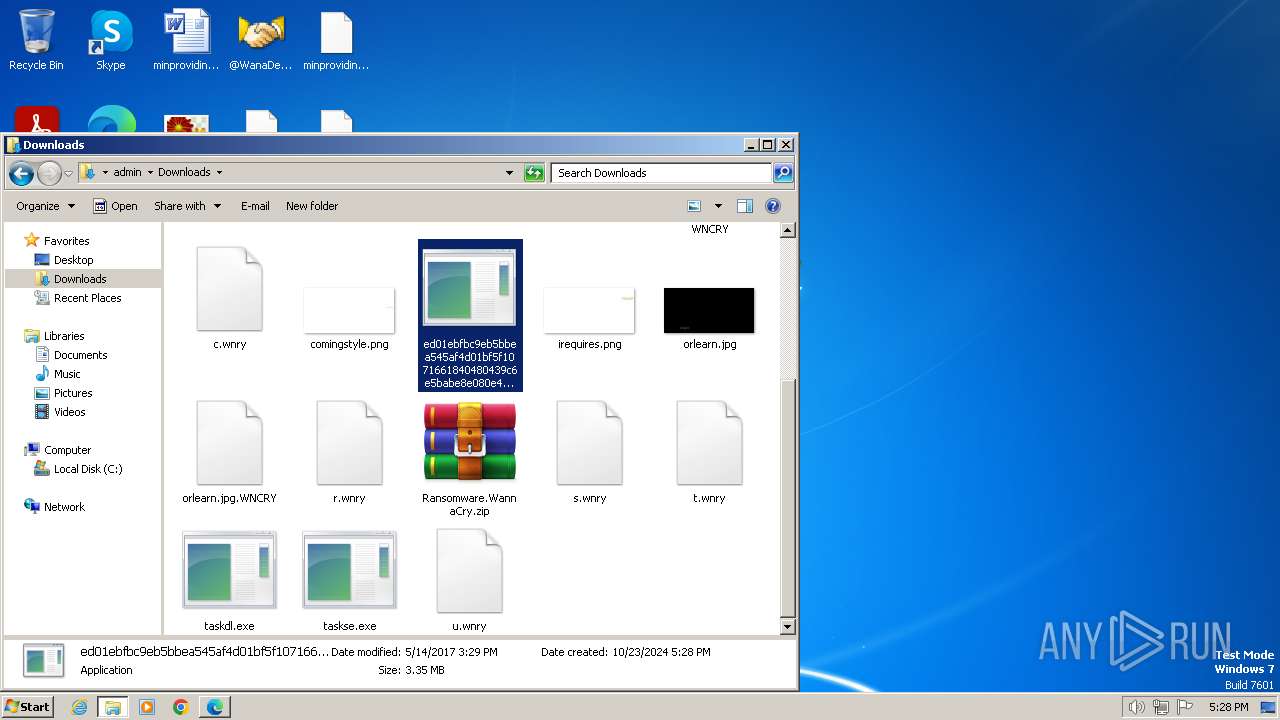Change your view icon button
1280x720 pixels.
[x=695, y=206]
